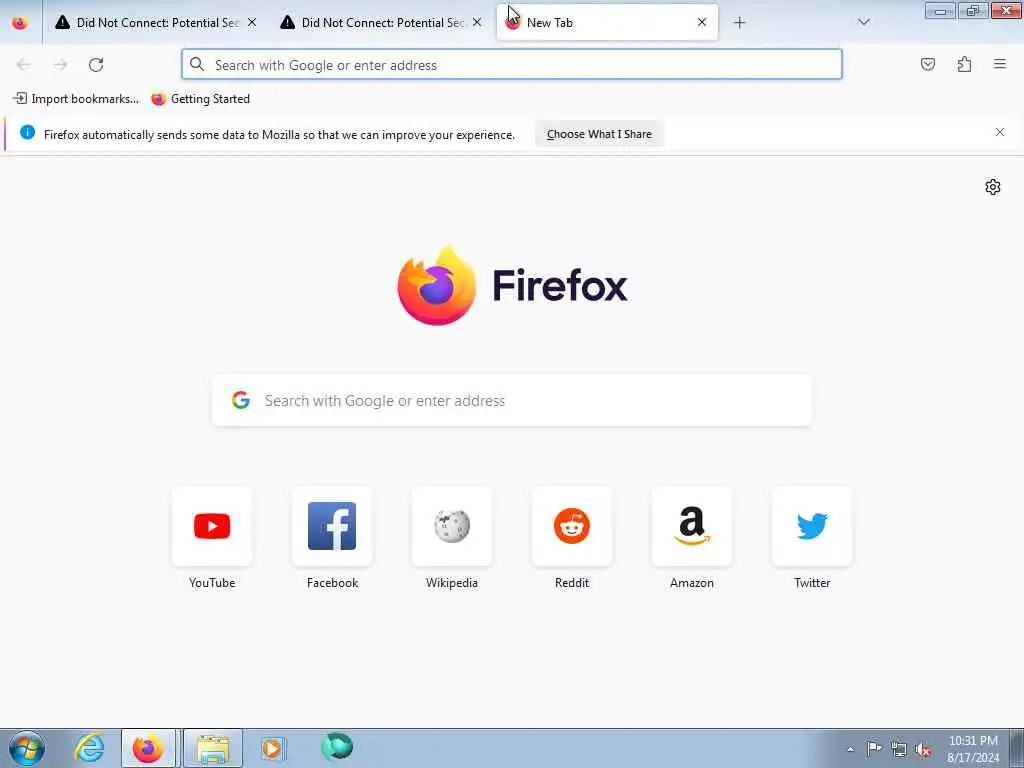Open Getting Started bookmark
Viewport: 1024px width, 768px height.
pyautogui.click(x=200, y=99)
